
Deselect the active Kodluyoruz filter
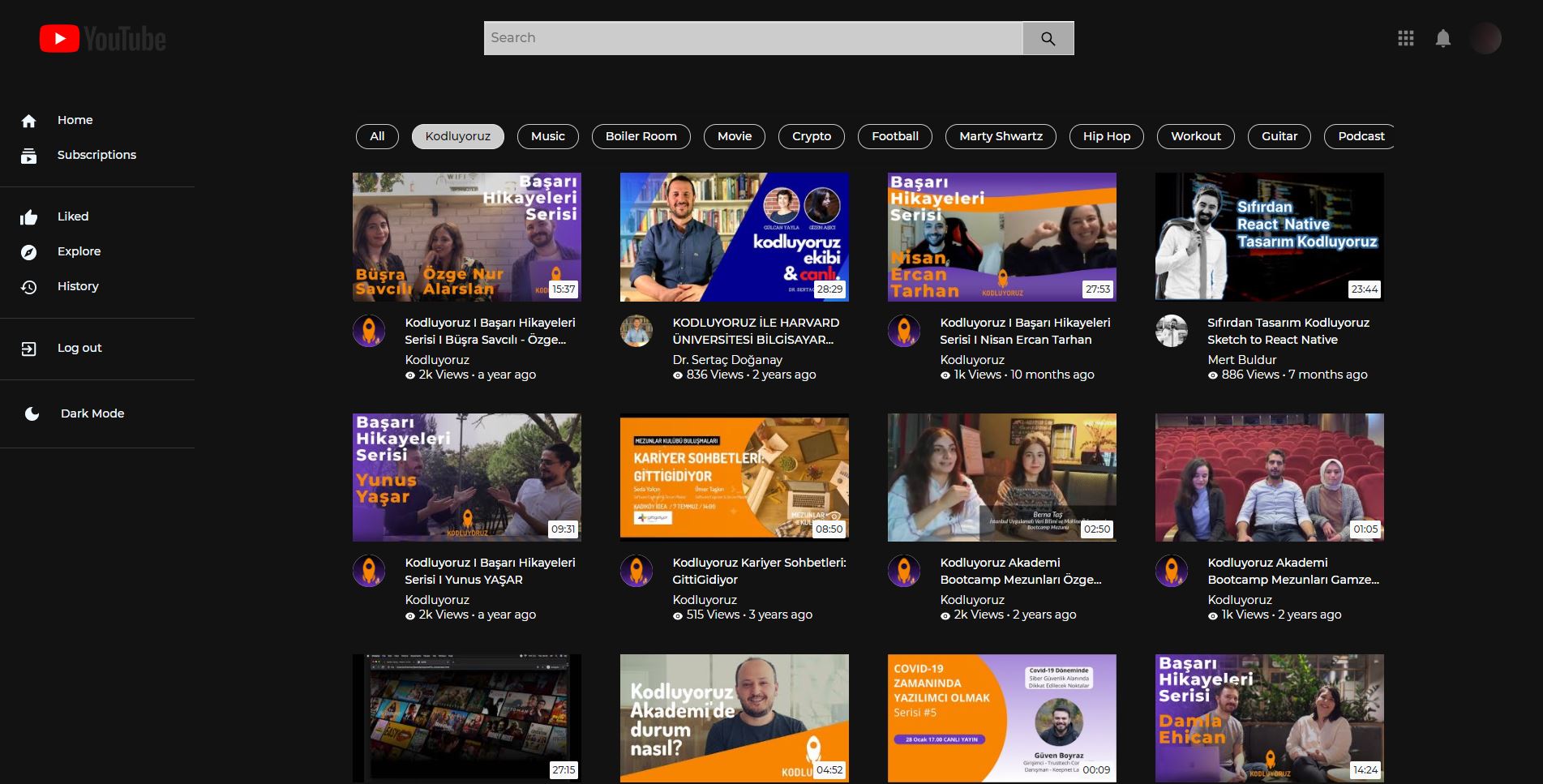point(458,136)
